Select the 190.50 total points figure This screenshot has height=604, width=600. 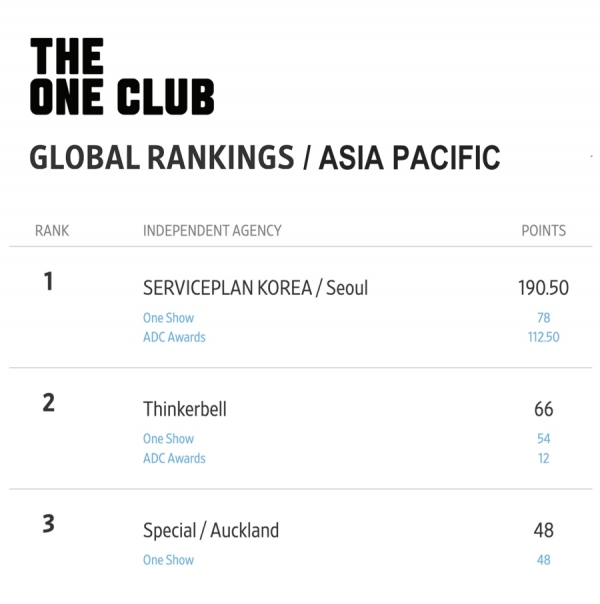543,288
